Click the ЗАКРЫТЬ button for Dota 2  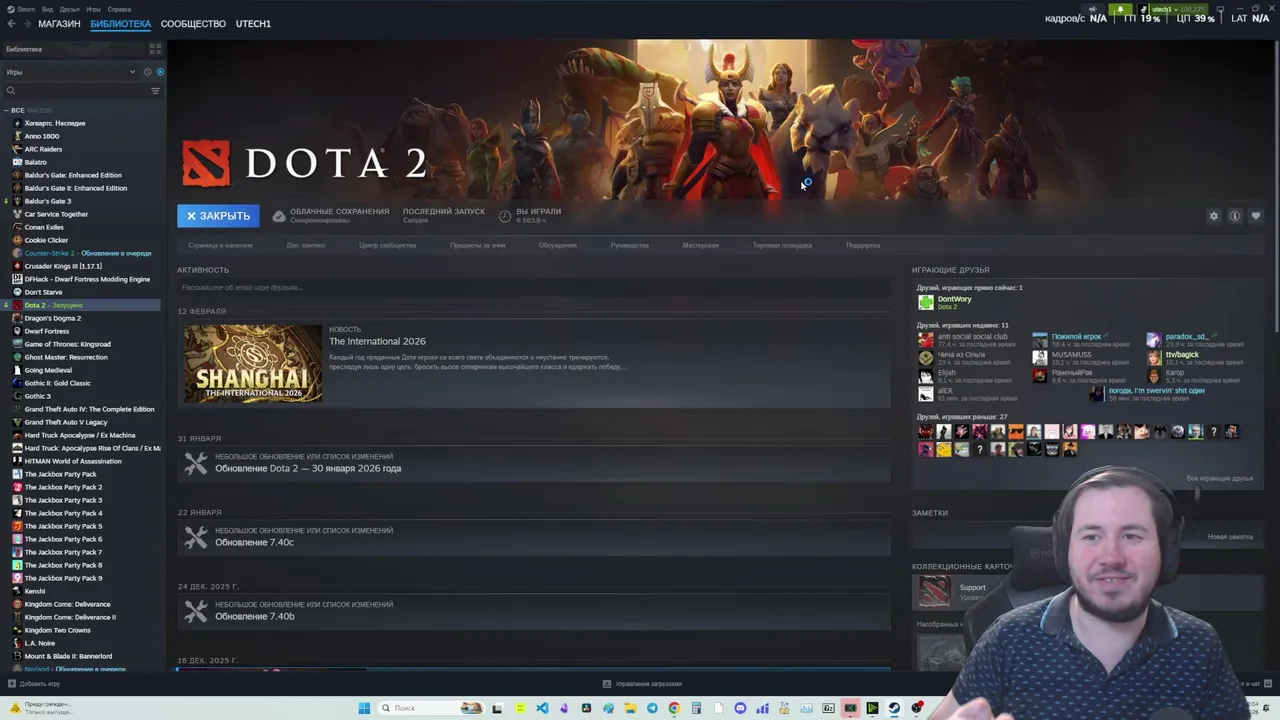click(x=218, y=216)
